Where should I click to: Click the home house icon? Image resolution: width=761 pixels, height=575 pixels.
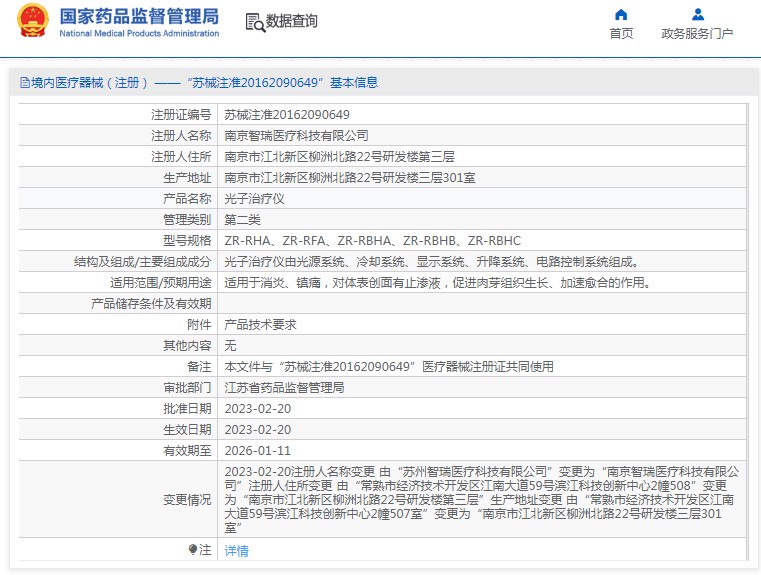tap(621, 15)
